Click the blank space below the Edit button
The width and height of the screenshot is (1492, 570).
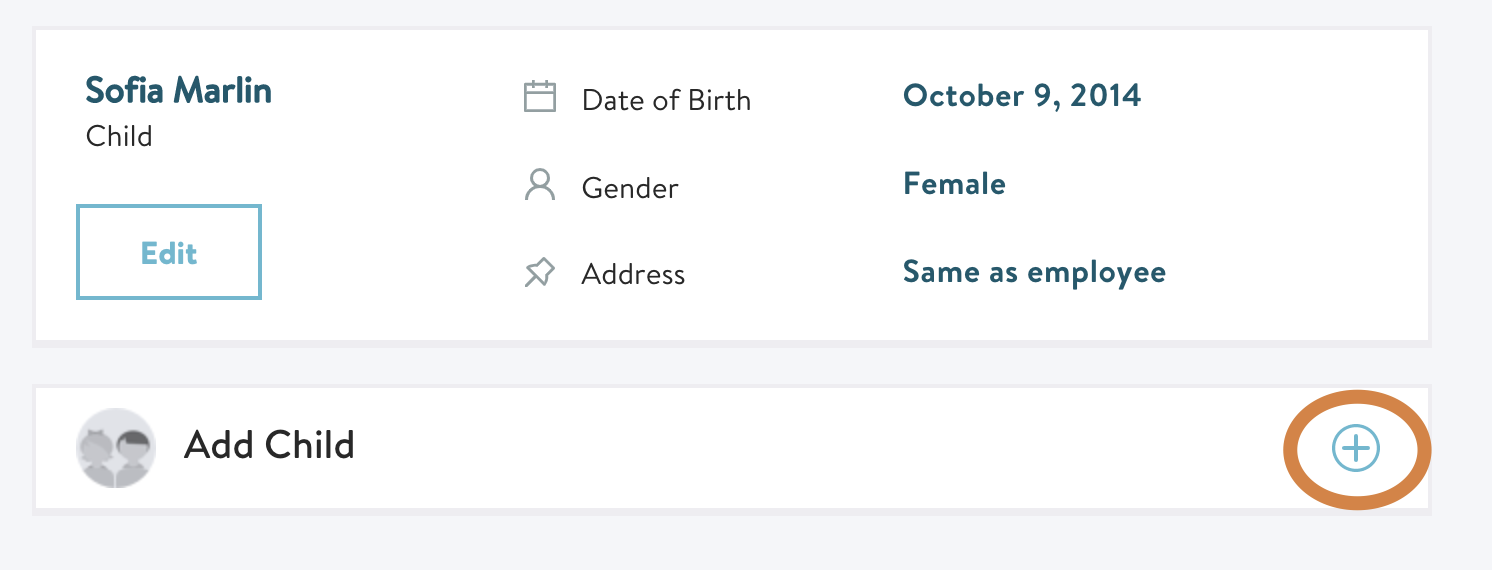pyautogui.click(x=169, y=320)
